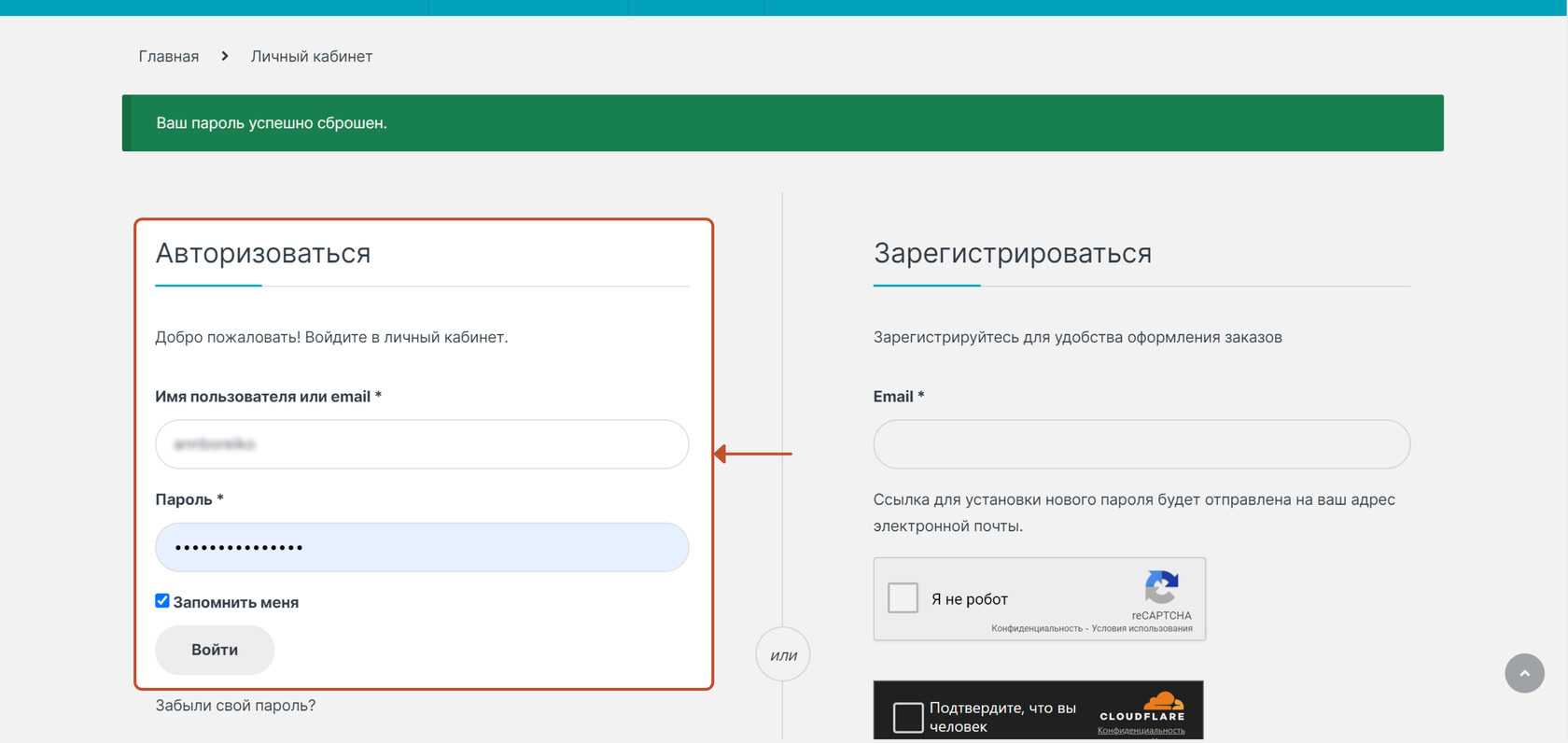The height and width of the screenshot is (743, 1568).
Task: Open the Cloudflare Конфиденциальность link
Action: coord(1141,731)
